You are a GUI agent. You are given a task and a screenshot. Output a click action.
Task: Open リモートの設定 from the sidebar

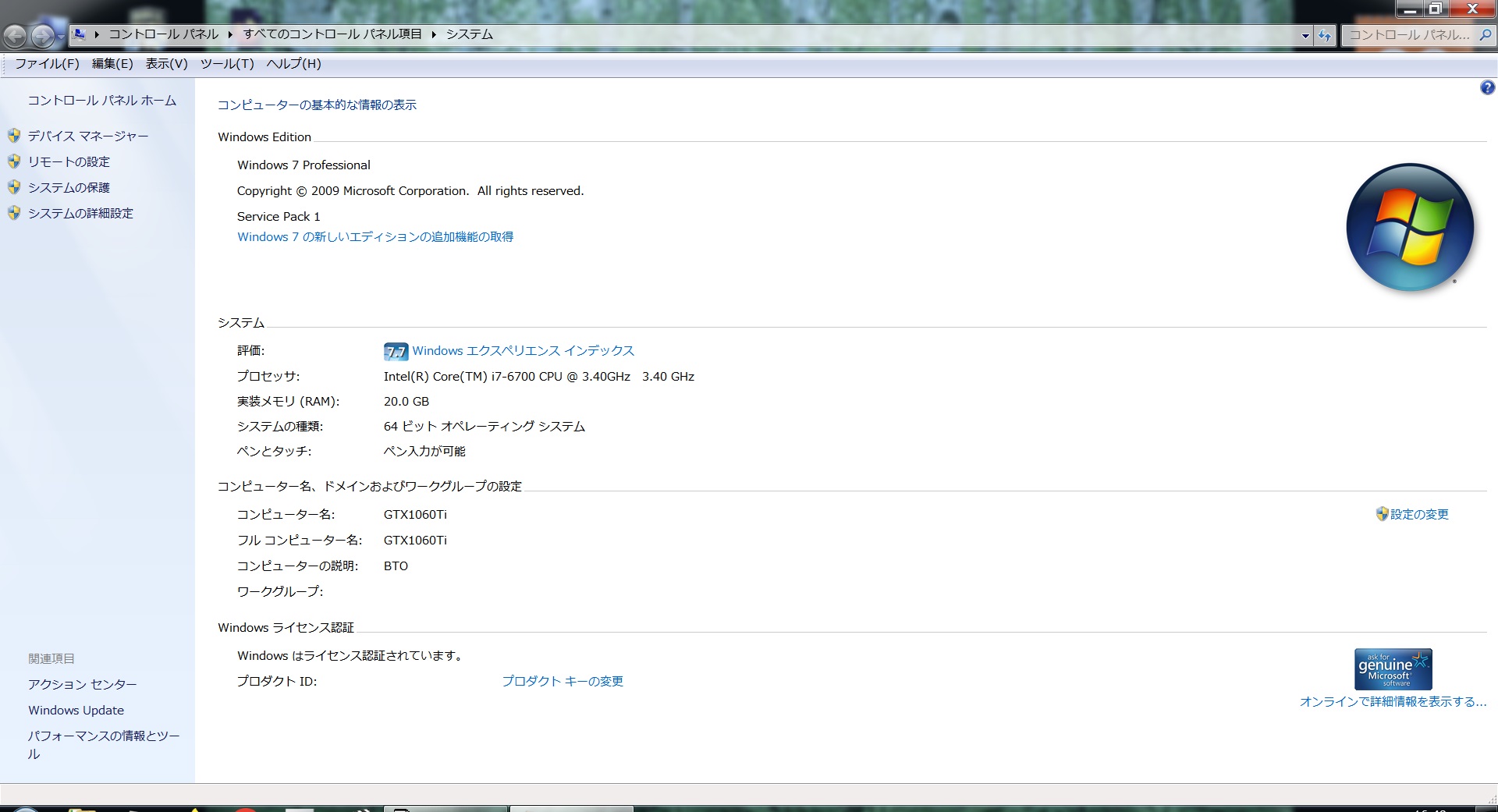click(69, 161)
